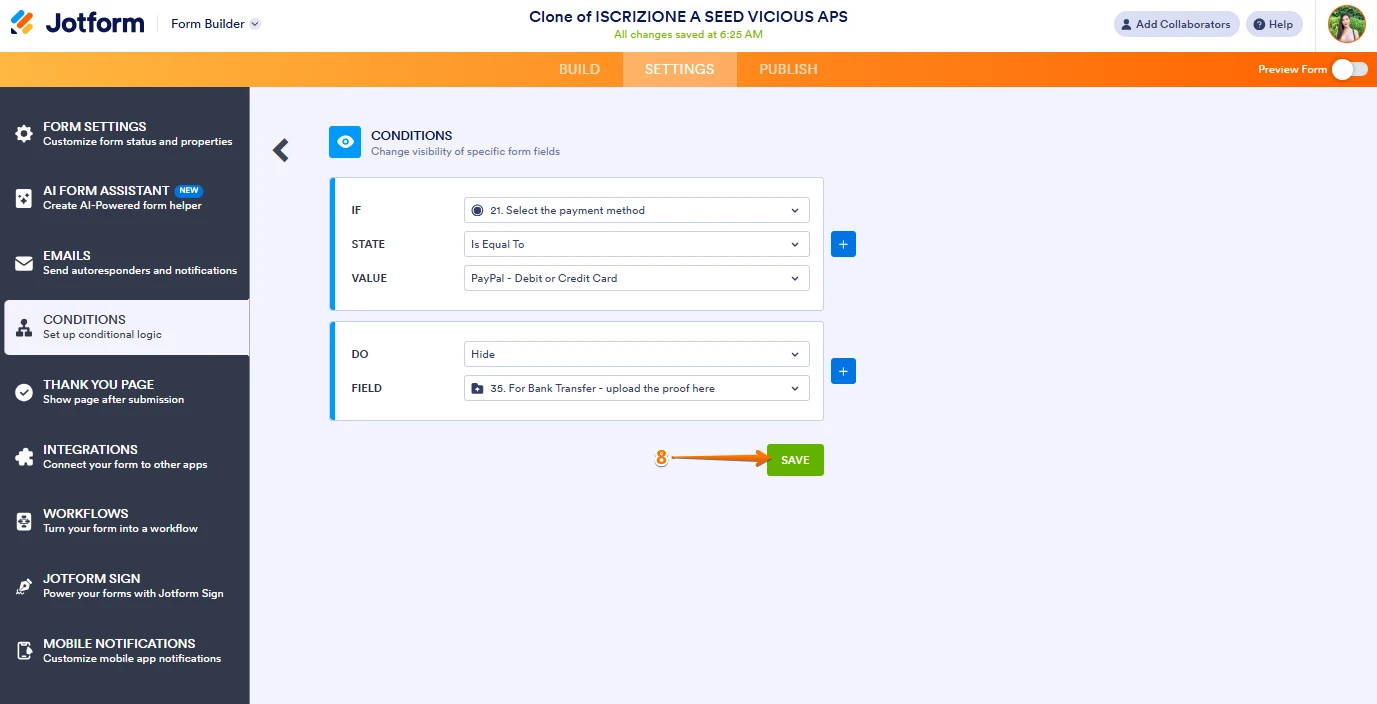The image size is (1377, 704).
Task: Open the DO 'Hide' action dropdown
Action: [x=636, y=354]
